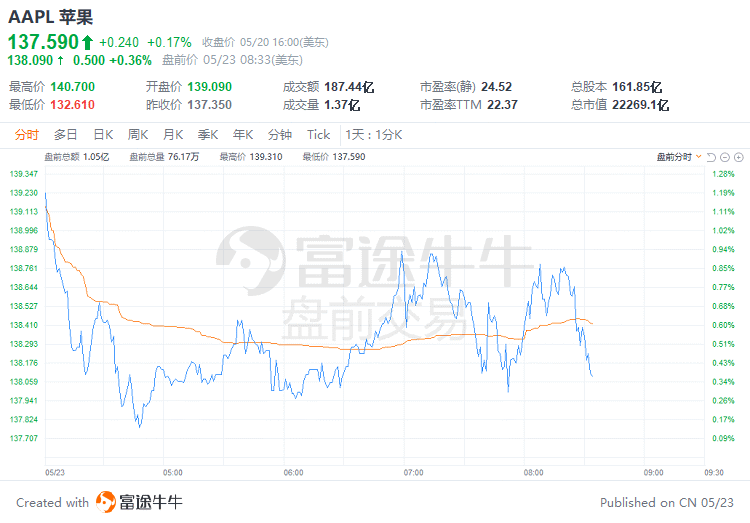The image size is (750, 523).
Task: Click the chart's 最高价 139.310 label
Action: [251, 157]
